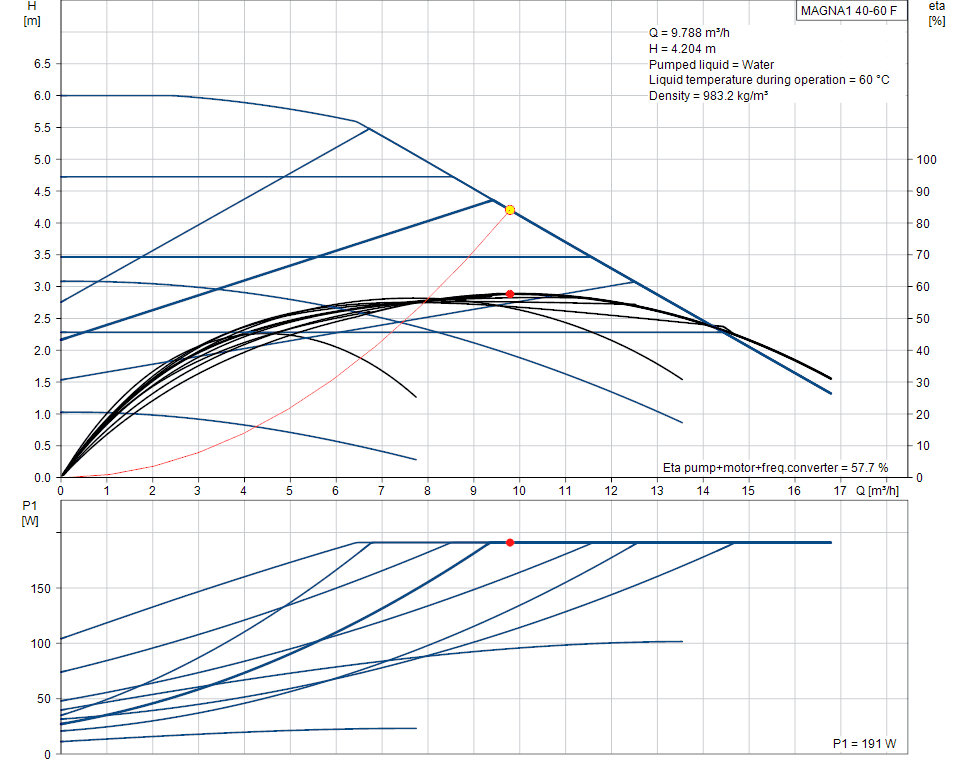The width and height of the screenshot is (968, 764).
Task: Click the red marker on P1 power curve
Action: click(x=510, y=542)
